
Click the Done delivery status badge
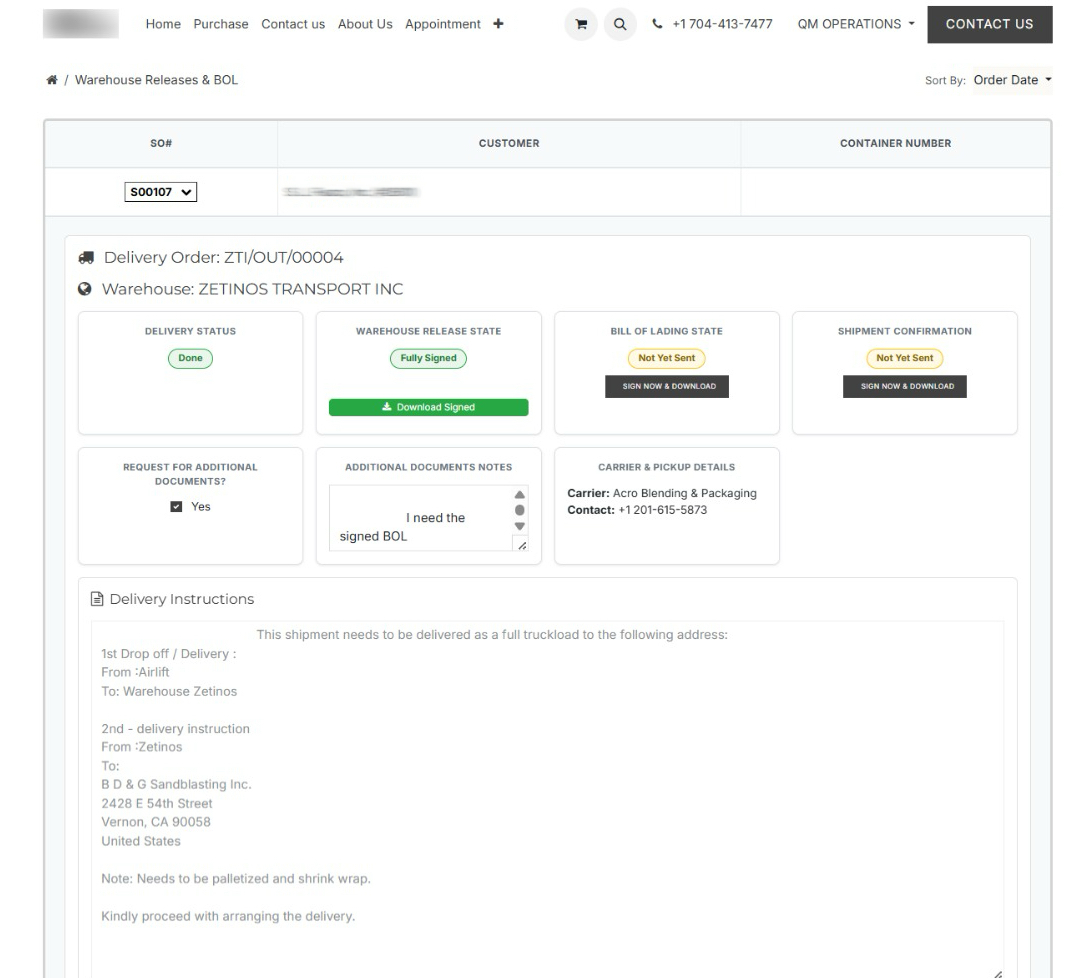pos(190,357)
